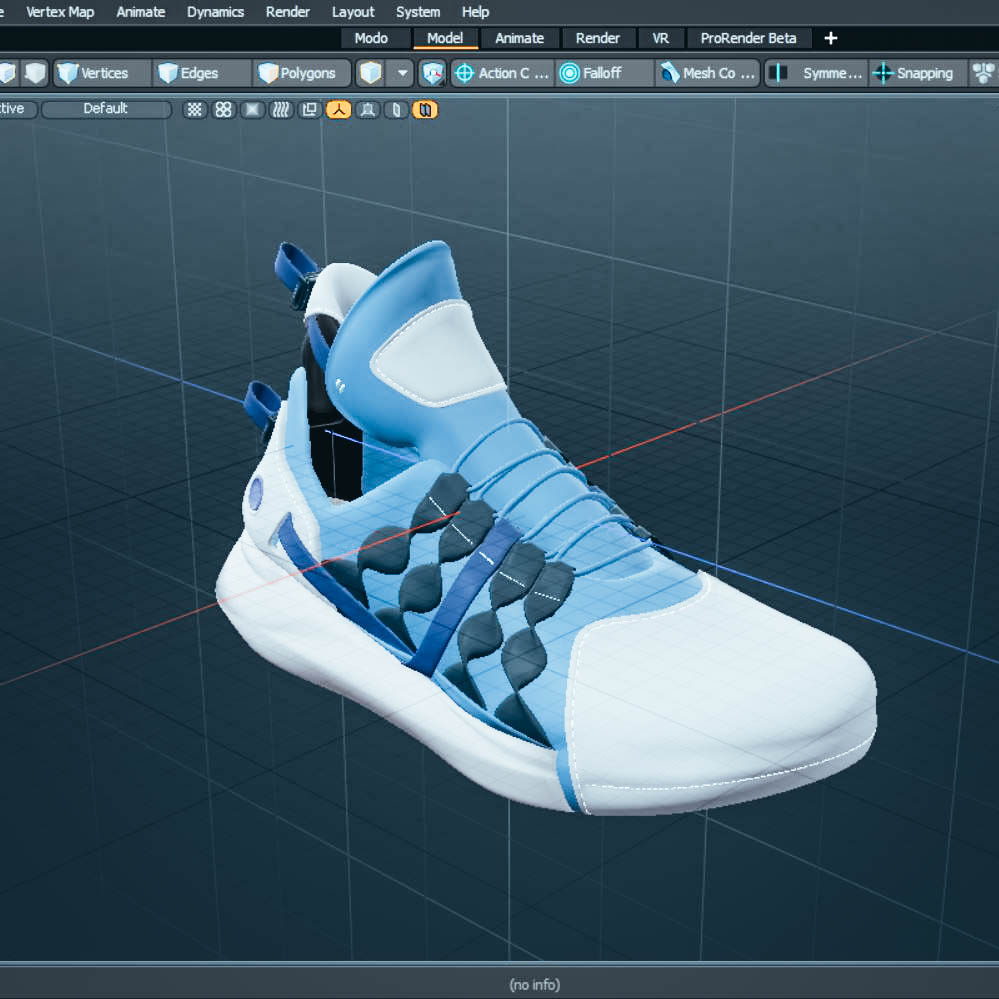This screenshot has height=999, width=999.
Task: Enable a Falloff for the current tool
Action: (600, 73)
